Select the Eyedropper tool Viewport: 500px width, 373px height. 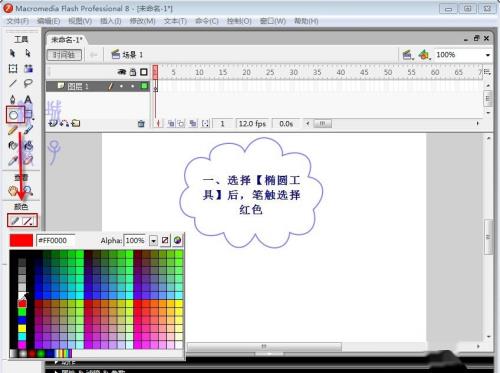[x=13, y=161]
